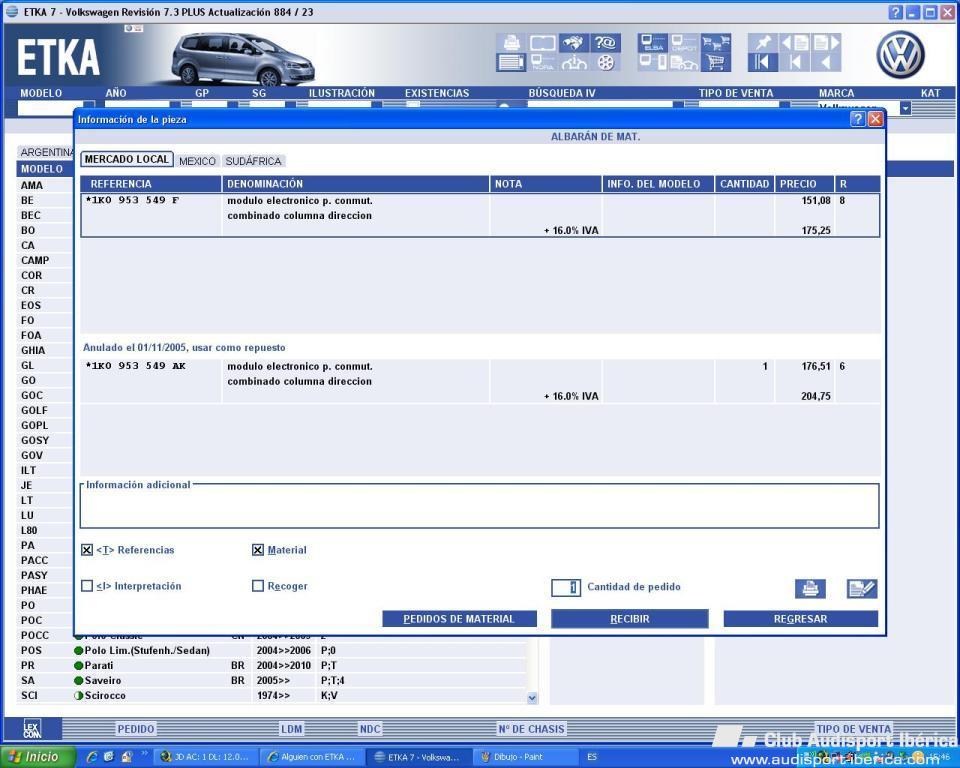Open the ELSA connection icon

652,43
